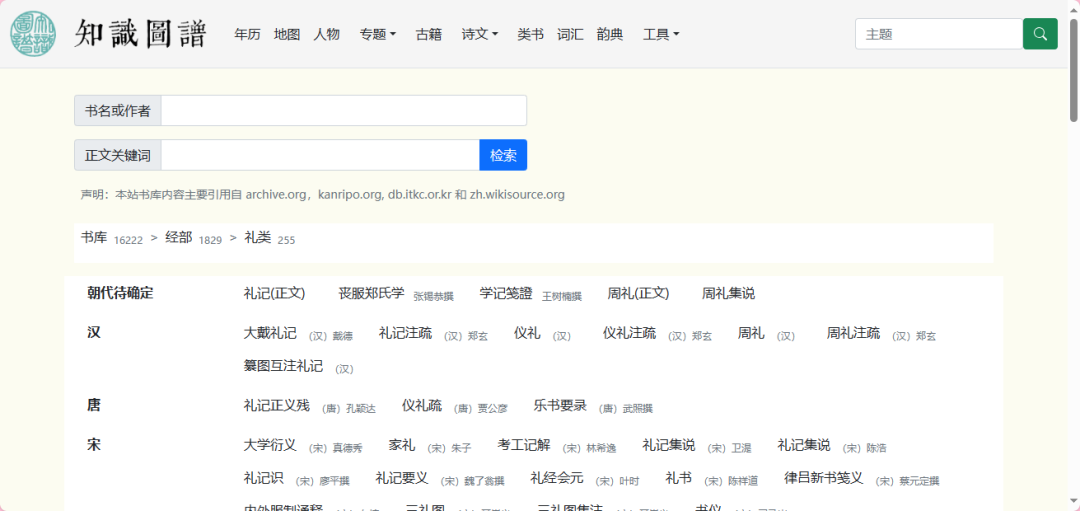1080x511 pixels.
Task: Open the book 礼记注疏
Action: tap(405, 333)
